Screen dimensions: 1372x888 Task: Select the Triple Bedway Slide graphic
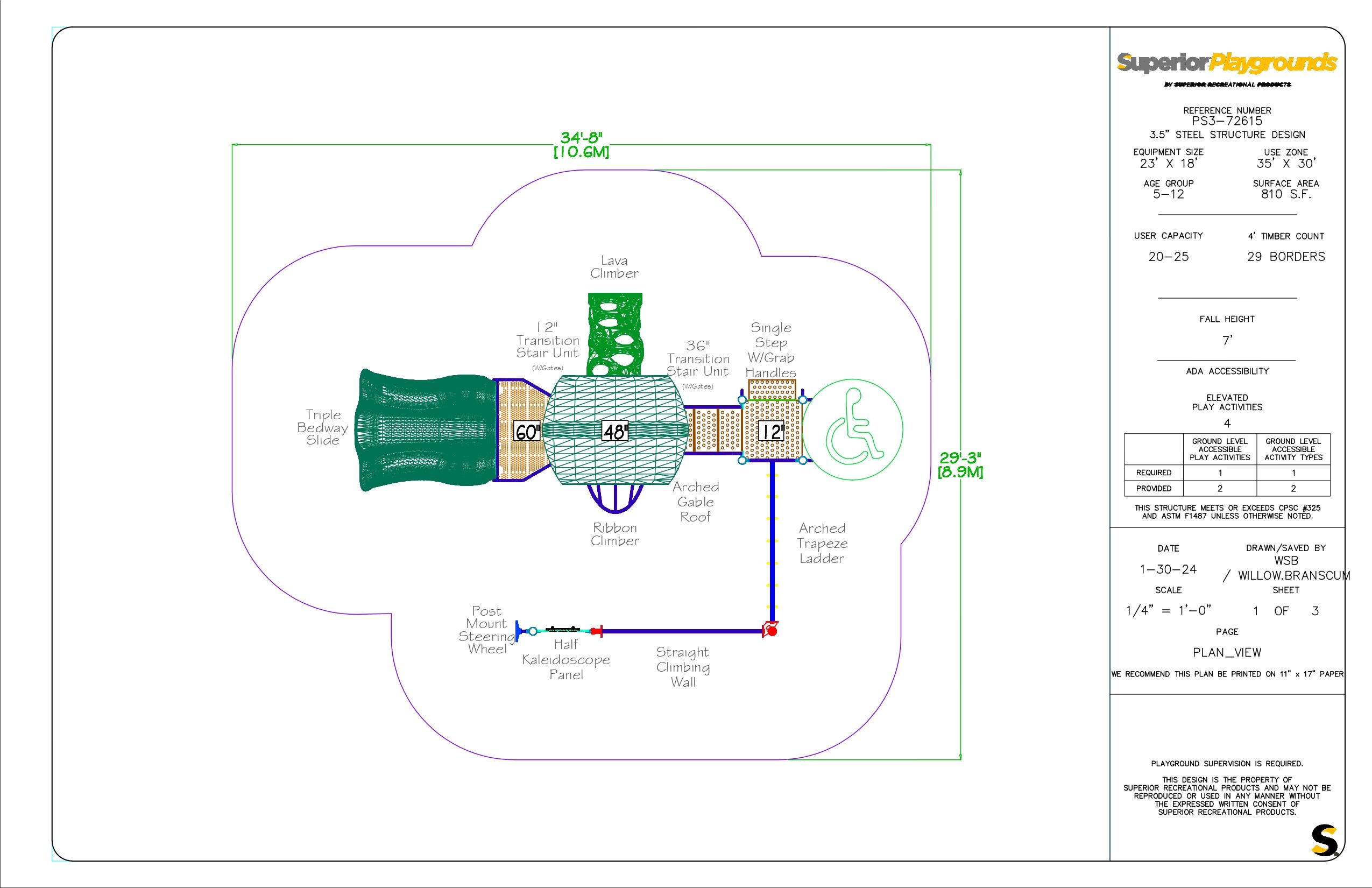tap(426, 430)
